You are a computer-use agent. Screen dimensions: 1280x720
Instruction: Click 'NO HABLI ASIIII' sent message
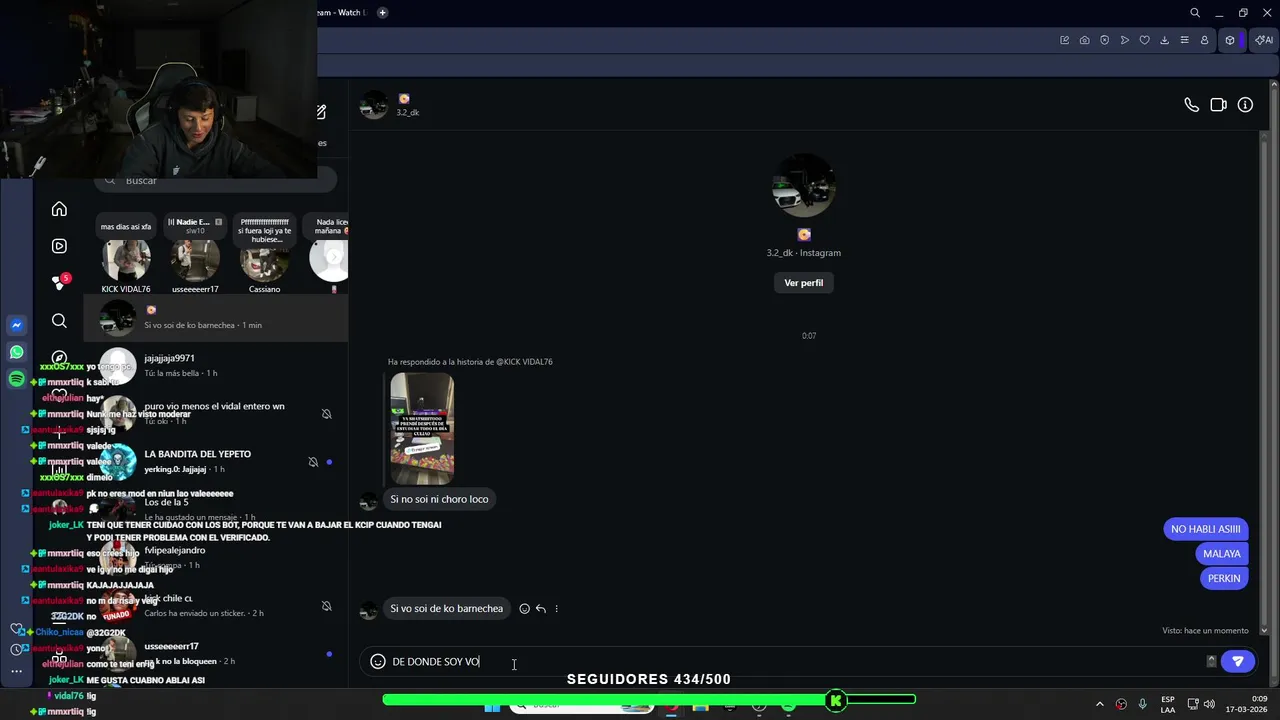coord(1205,529)
